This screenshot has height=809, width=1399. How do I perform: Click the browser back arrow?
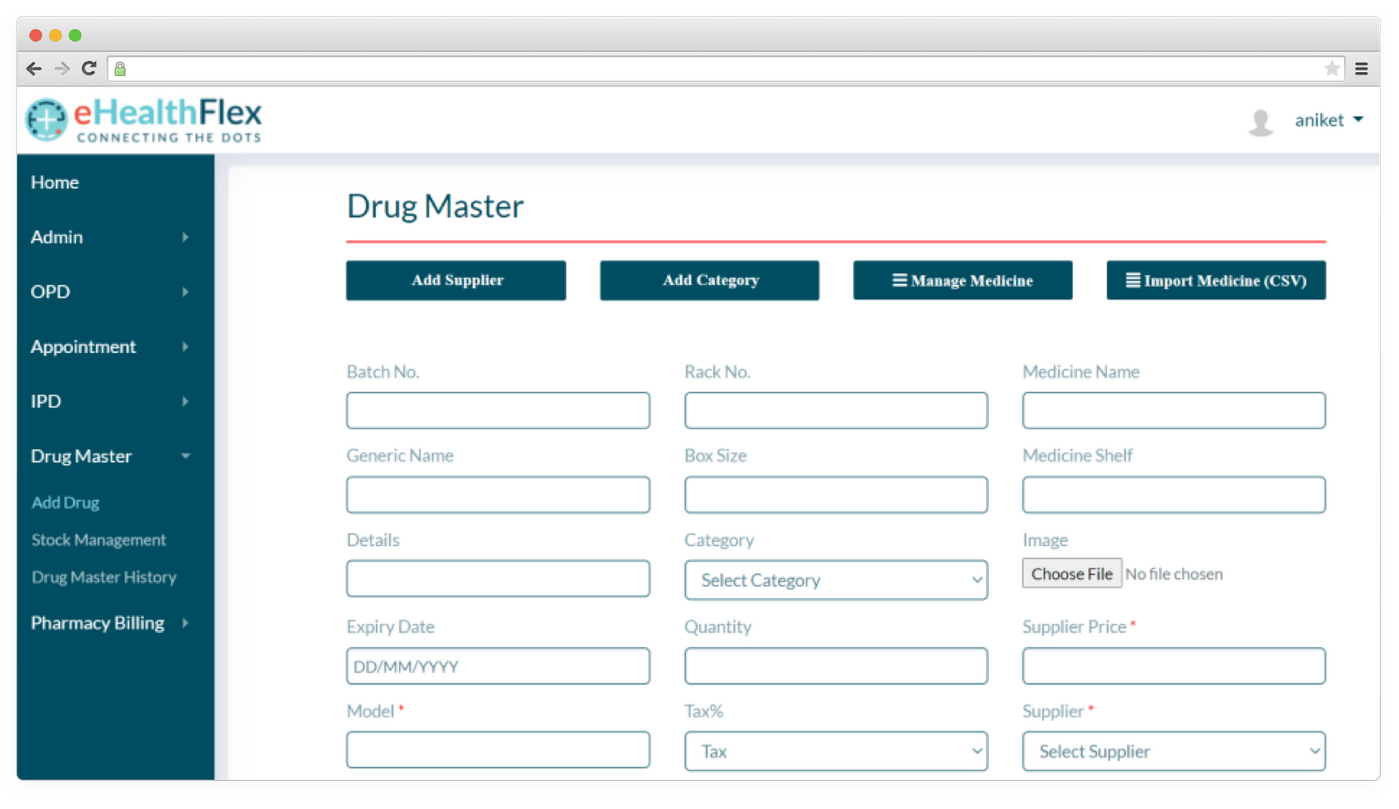coord(34,69)
